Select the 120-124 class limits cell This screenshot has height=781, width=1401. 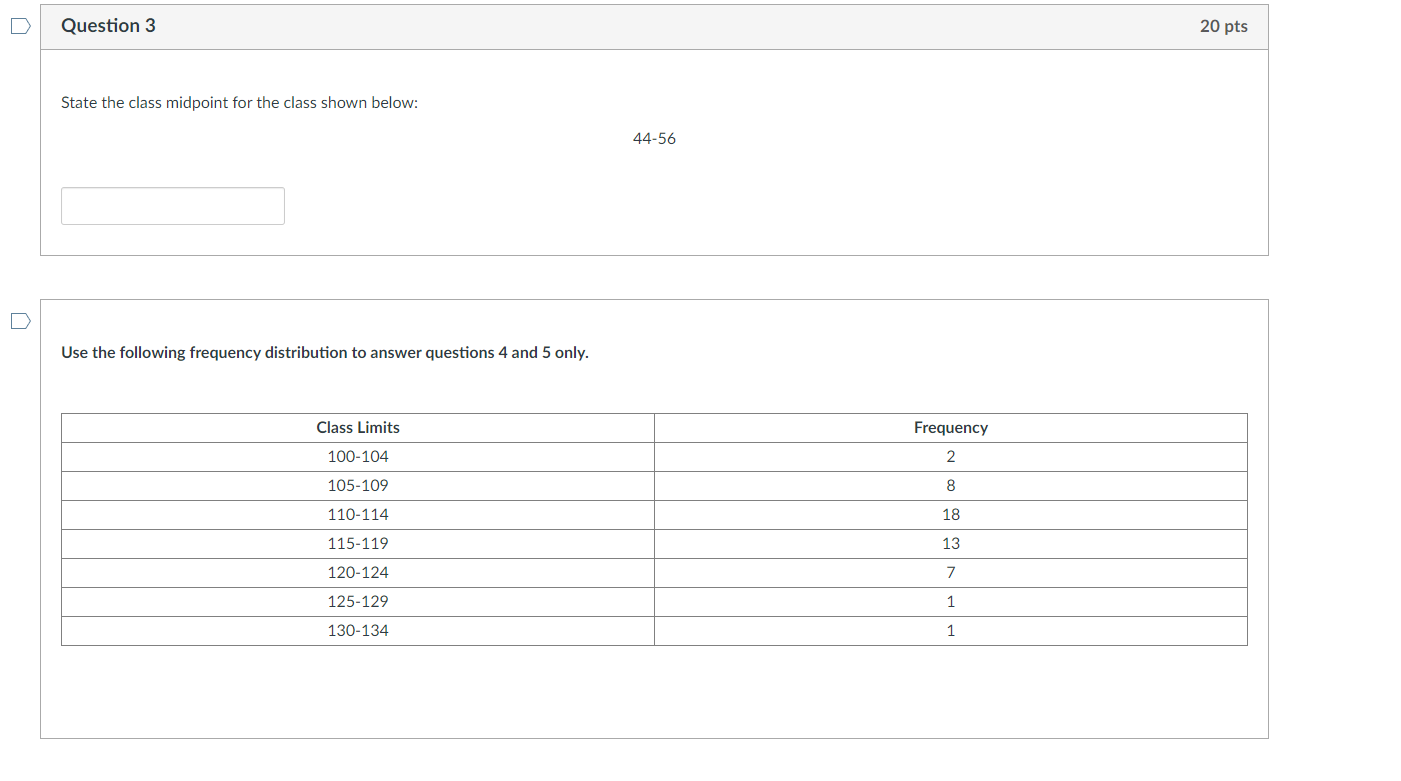tap(357, 572)
